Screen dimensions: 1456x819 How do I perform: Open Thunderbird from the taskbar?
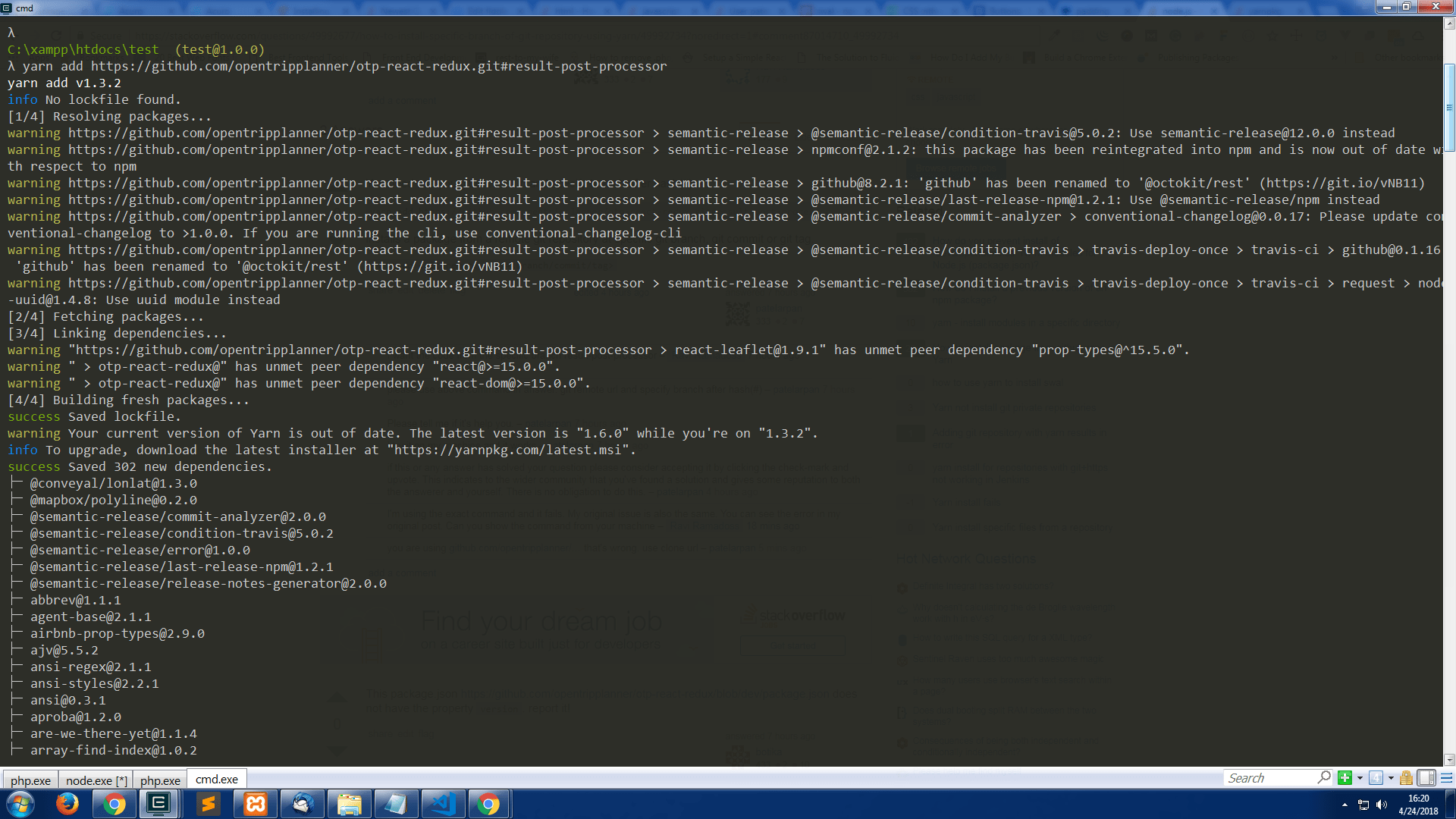tap(303, 804)
